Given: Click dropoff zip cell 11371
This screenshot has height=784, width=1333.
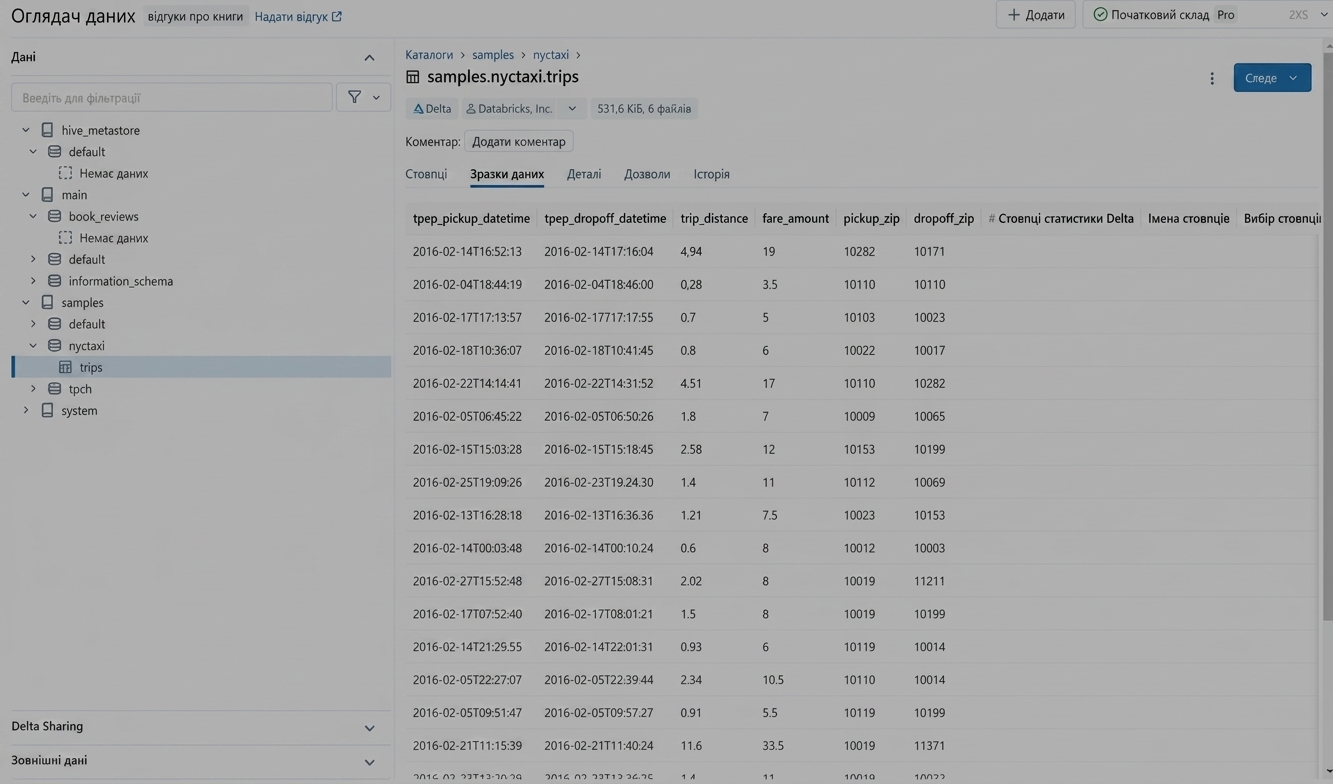Looking at the screenshot, I should 929,745.
